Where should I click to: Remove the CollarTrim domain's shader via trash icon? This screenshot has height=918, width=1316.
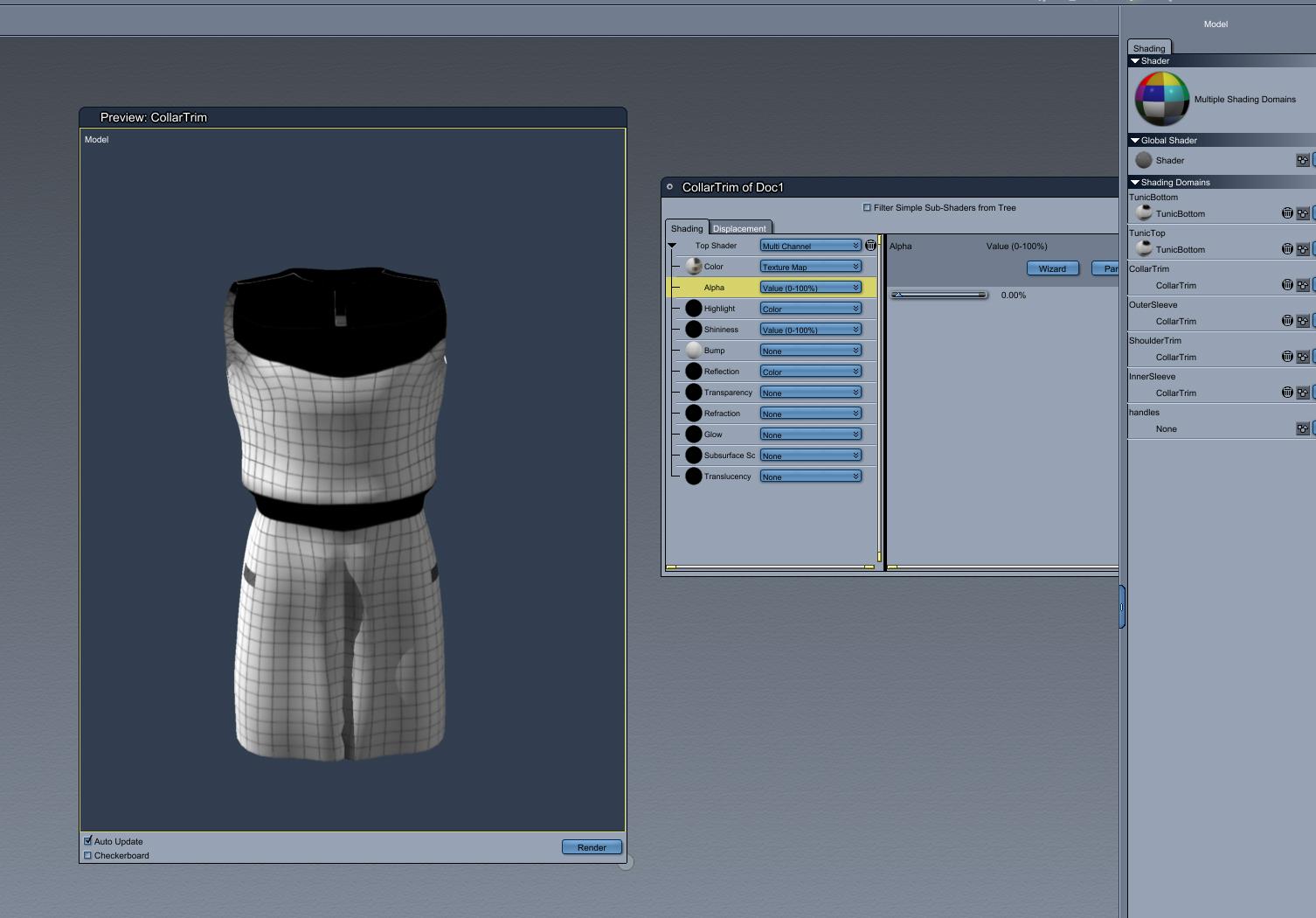(x=1287, y=285)
